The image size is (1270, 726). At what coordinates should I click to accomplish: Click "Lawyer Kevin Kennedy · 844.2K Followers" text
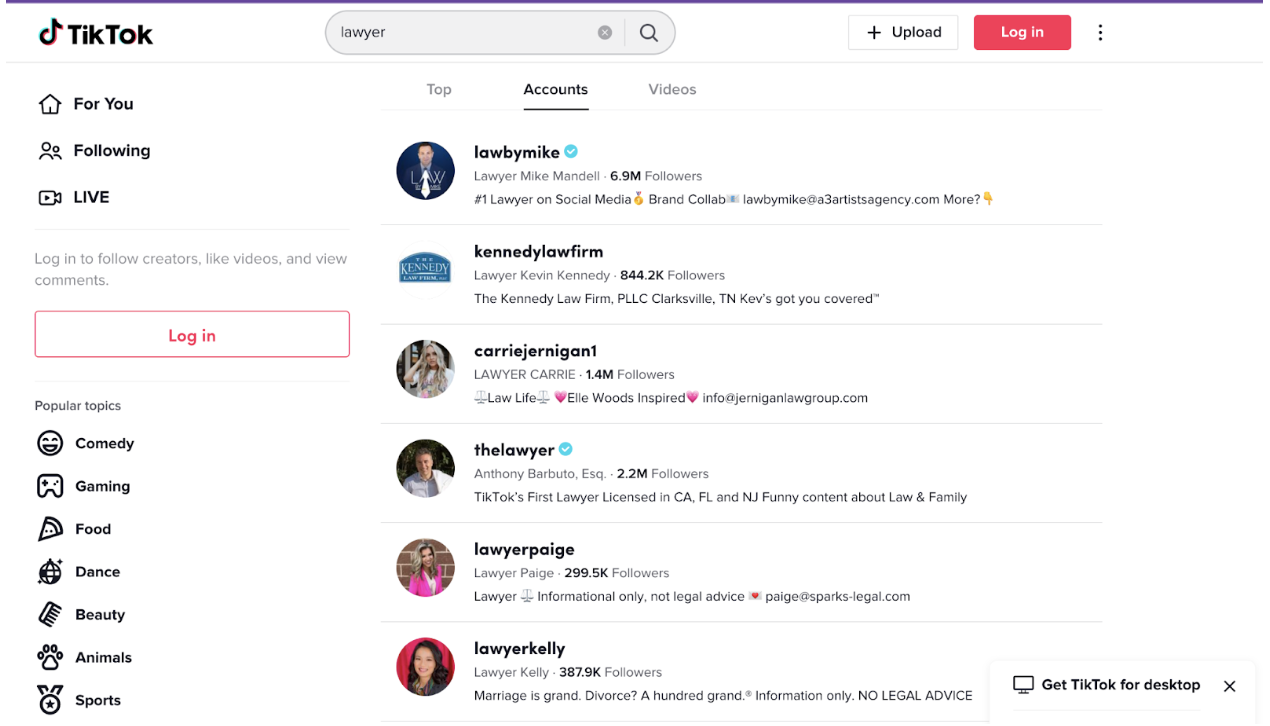click(x=599, y=275)
